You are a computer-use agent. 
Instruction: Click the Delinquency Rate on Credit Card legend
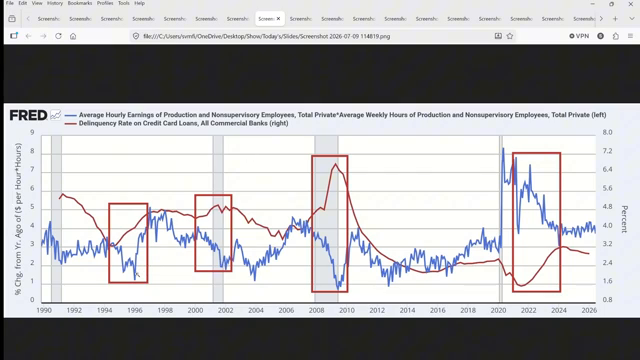tap(183, 123)
